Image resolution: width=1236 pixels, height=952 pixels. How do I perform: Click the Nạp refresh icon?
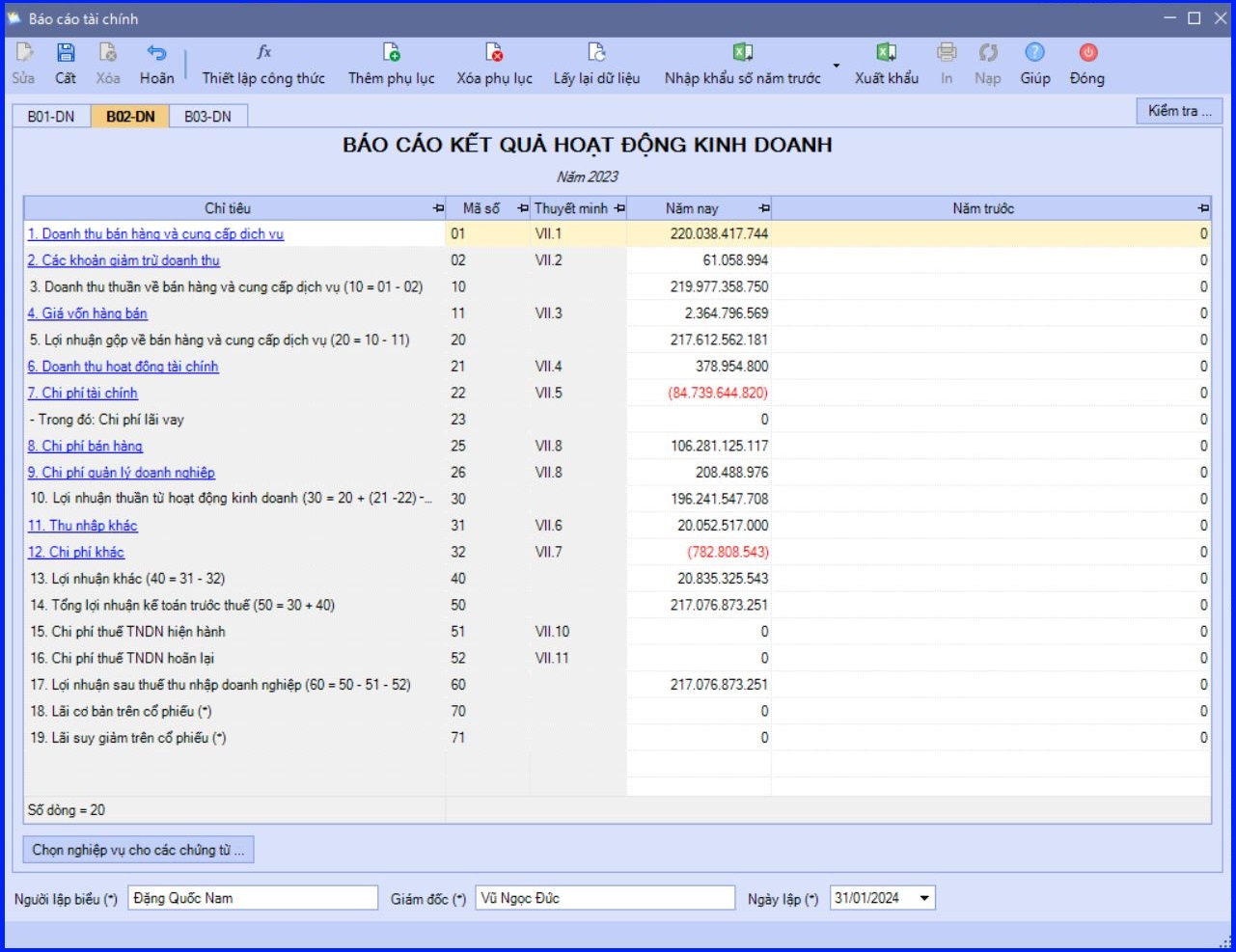988,53
